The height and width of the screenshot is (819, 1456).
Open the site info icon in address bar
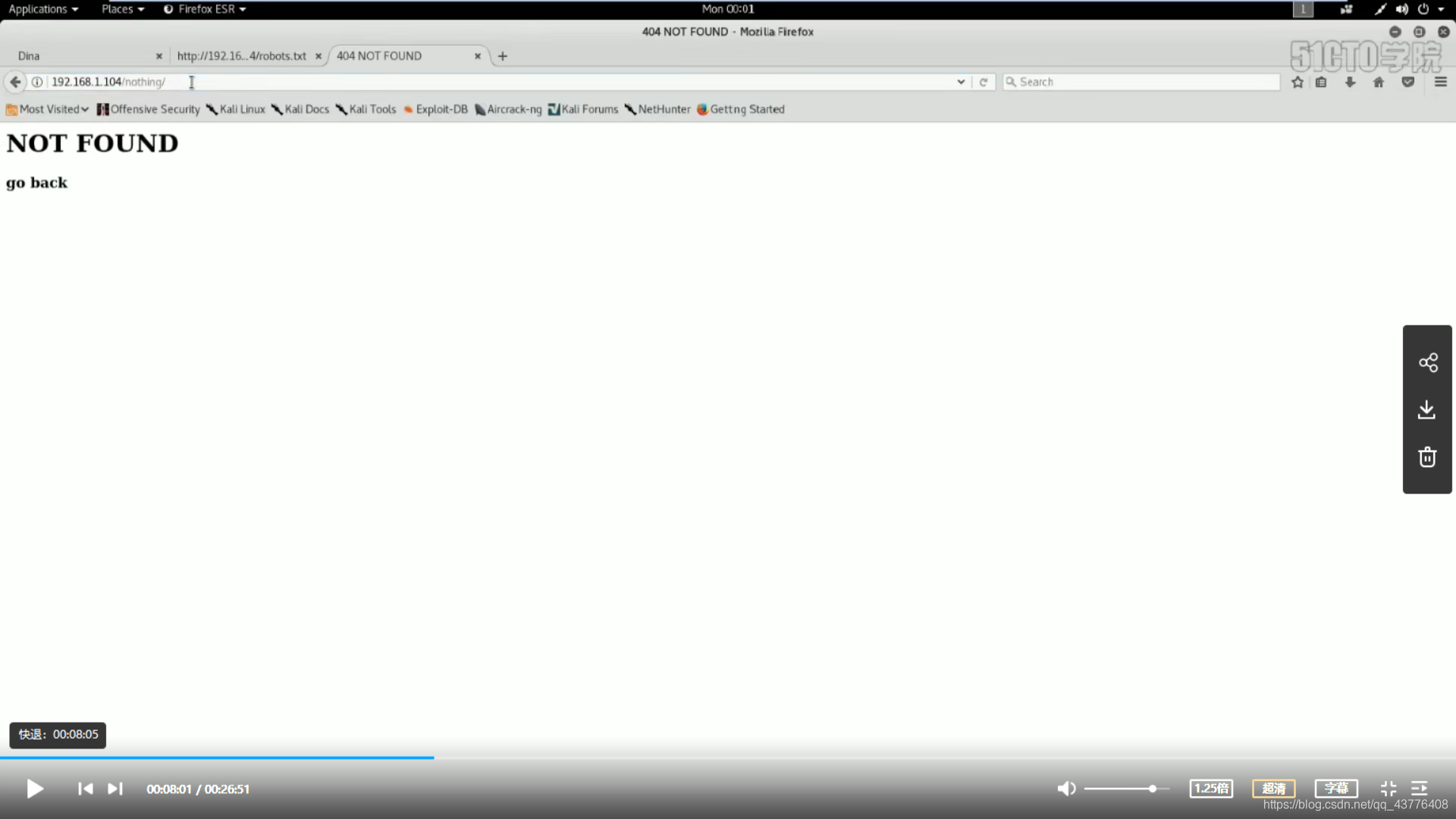[x=36, y=82]
